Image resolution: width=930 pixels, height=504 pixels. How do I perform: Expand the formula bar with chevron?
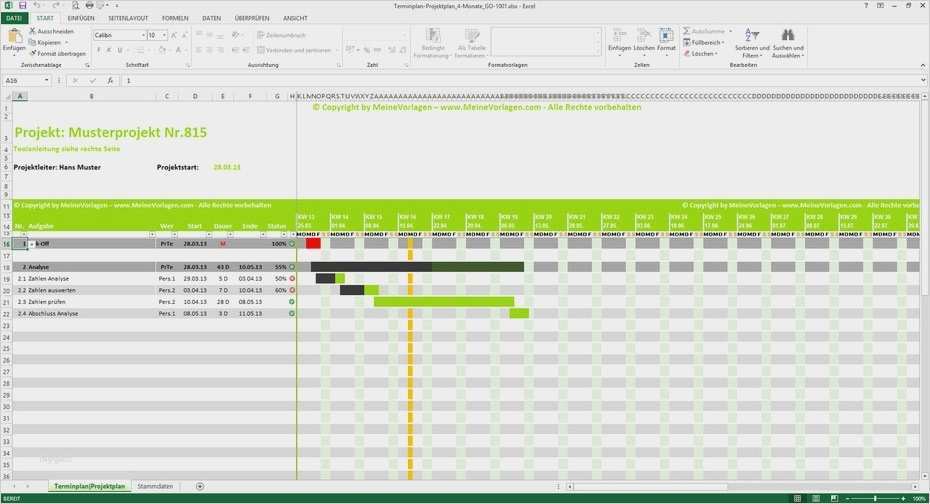(x=924, y=80)
